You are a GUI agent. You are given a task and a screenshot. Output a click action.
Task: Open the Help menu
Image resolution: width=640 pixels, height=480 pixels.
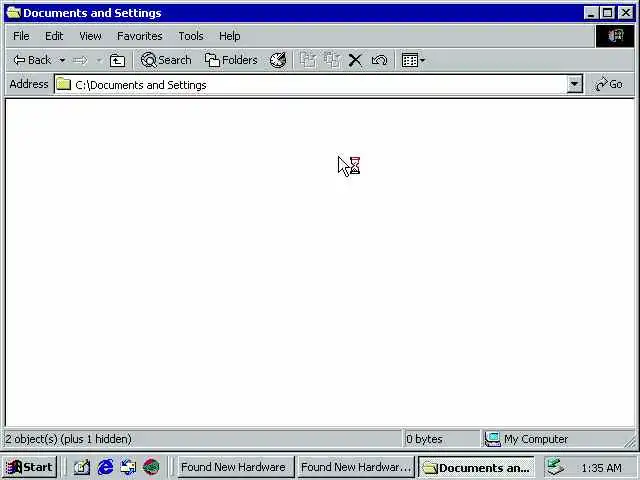coord(229,36)
